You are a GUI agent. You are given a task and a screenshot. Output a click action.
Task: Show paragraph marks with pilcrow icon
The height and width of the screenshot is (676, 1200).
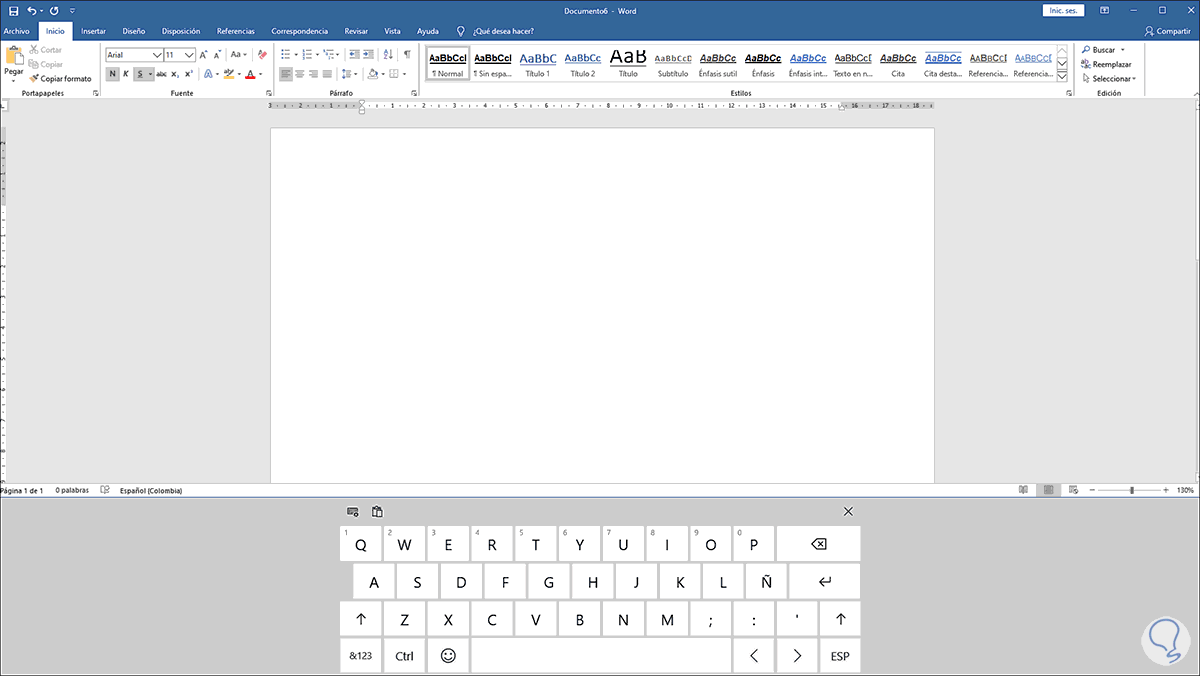click(x=407, y=55)
